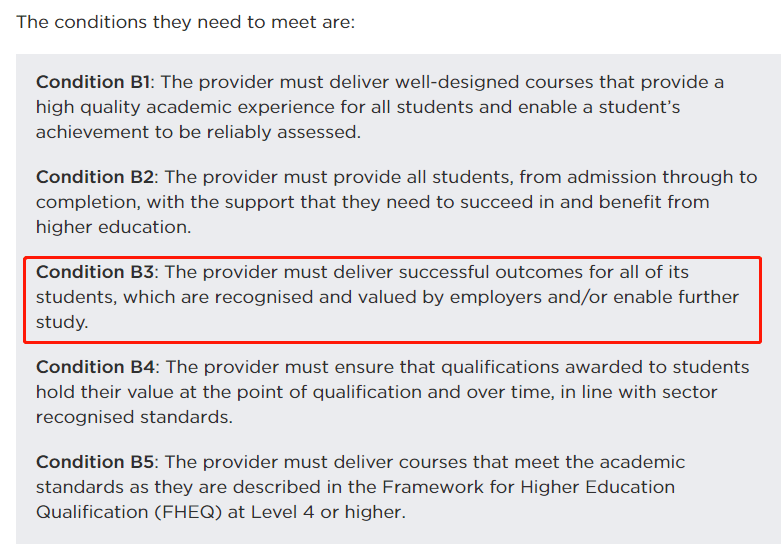Click 'Framework for Higher Education' in B5

pos(528,487)
